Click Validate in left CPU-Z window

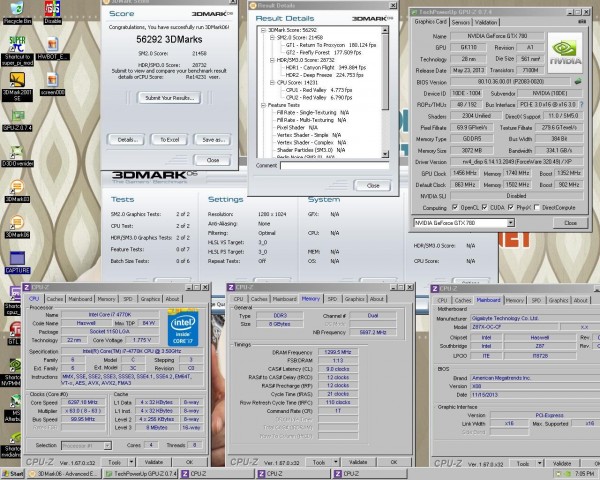pos(154,462)
